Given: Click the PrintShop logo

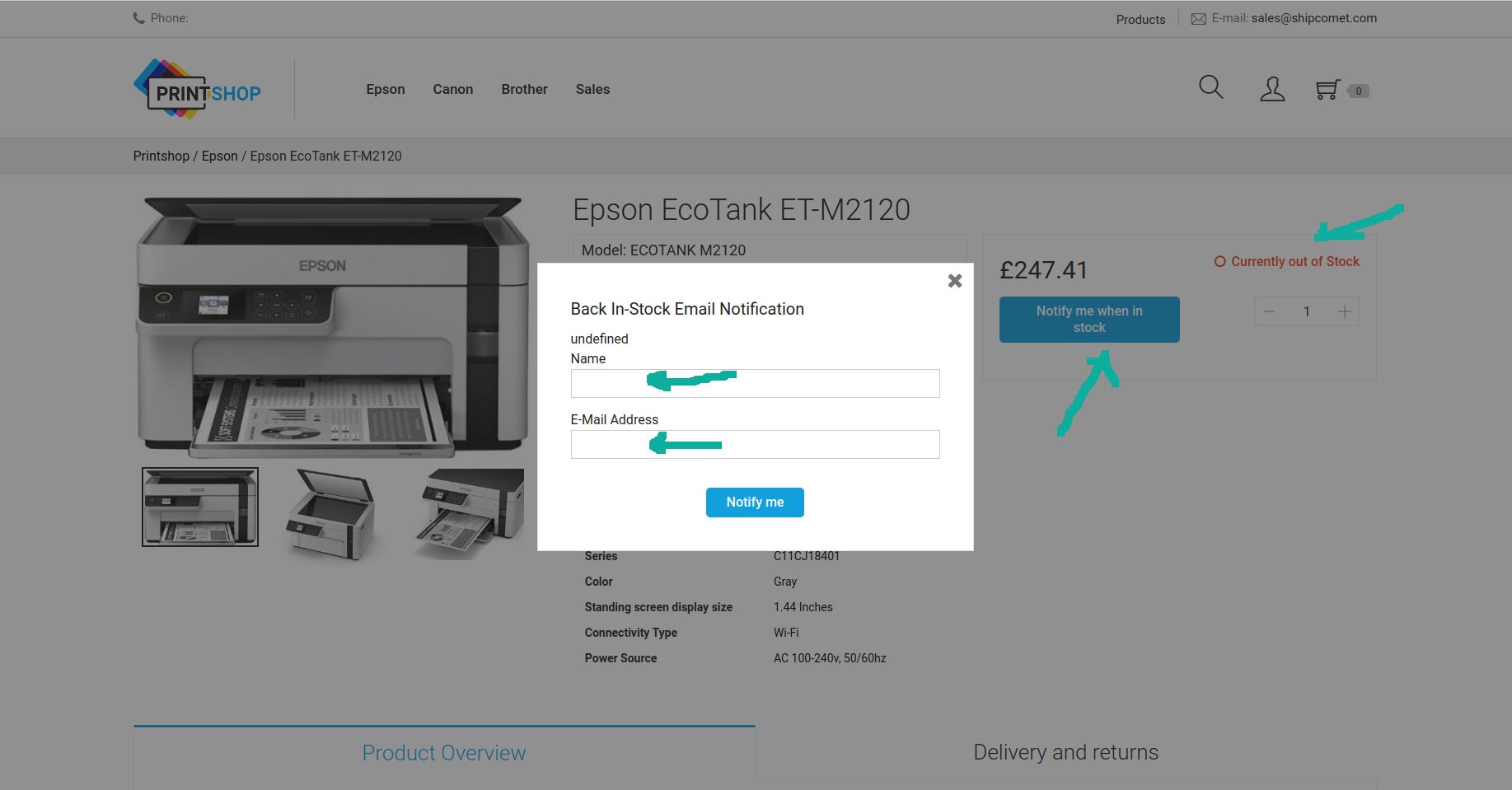Looking at the screenshot, I should pyautogui.click(x=198, y=89).
